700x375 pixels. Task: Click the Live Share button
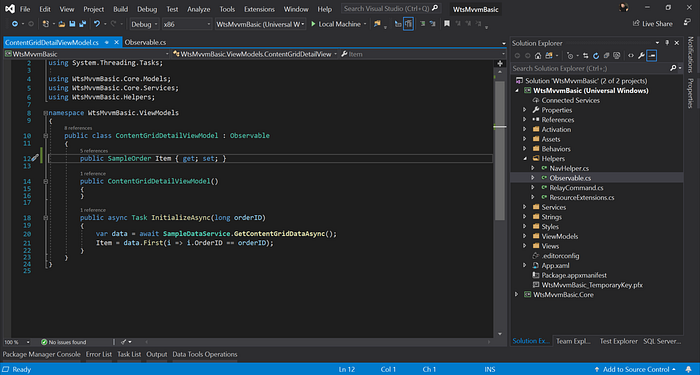pos(652,24)
